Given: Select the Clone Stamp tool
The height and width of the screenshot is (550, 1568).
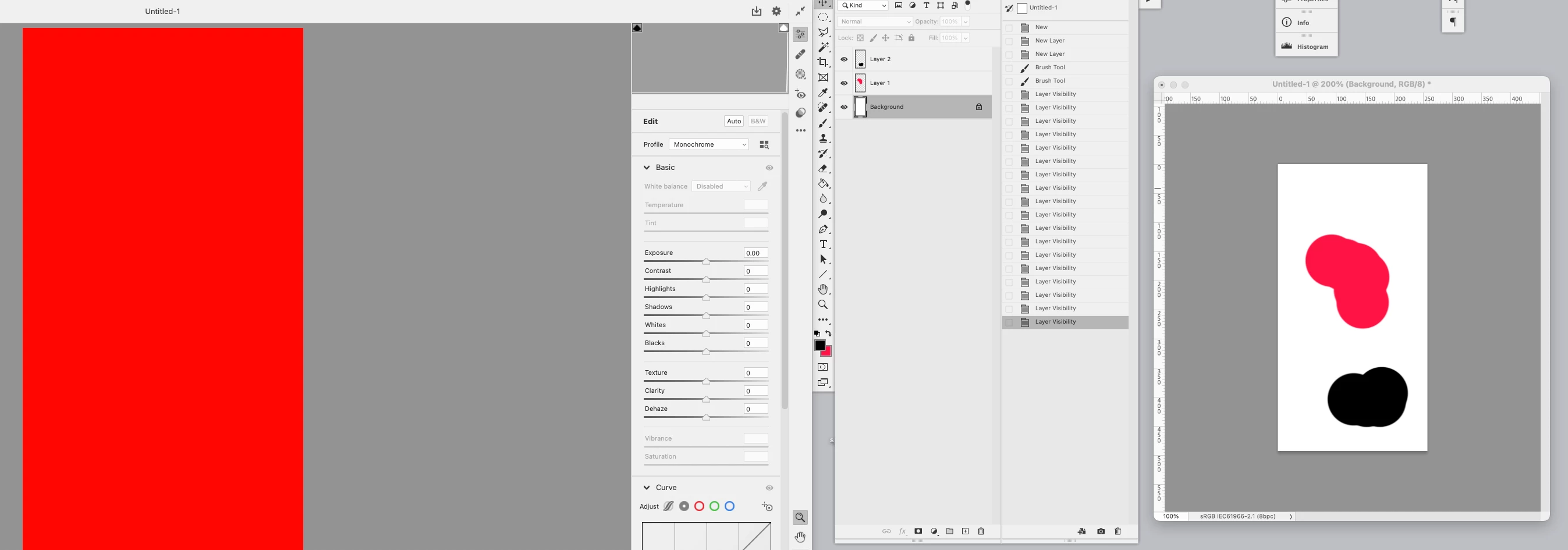Looking at the screenshot, I should tap(823, 138).
